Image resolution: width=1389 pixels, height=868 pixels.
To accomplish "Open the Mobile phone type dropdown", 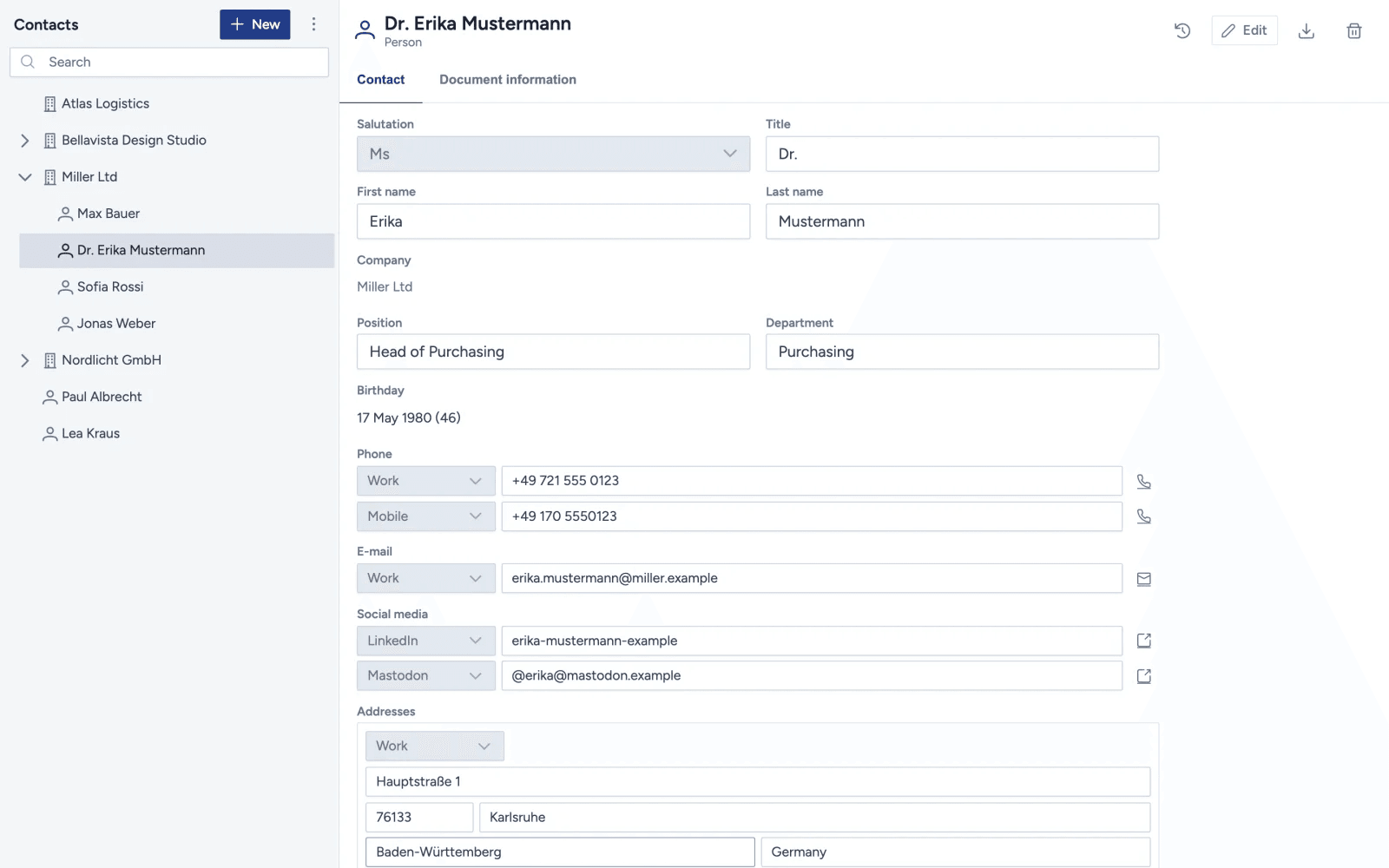I will point(425,516).
